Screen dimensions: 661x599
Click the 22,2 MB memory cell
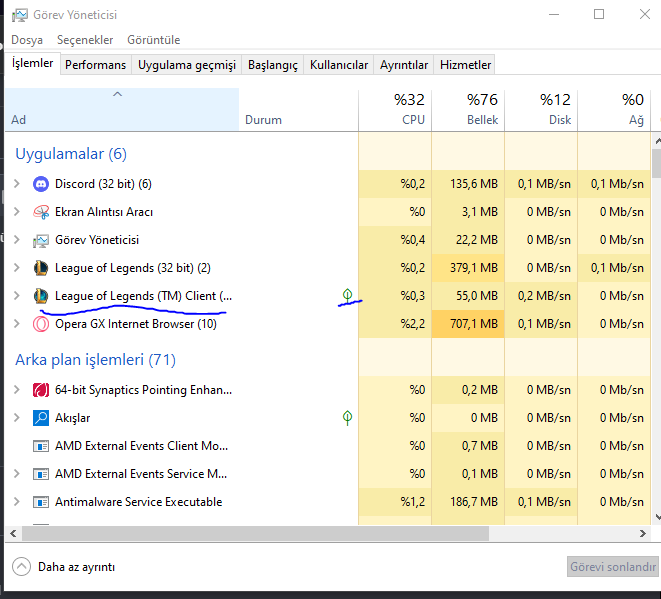(x=468, y=240)
